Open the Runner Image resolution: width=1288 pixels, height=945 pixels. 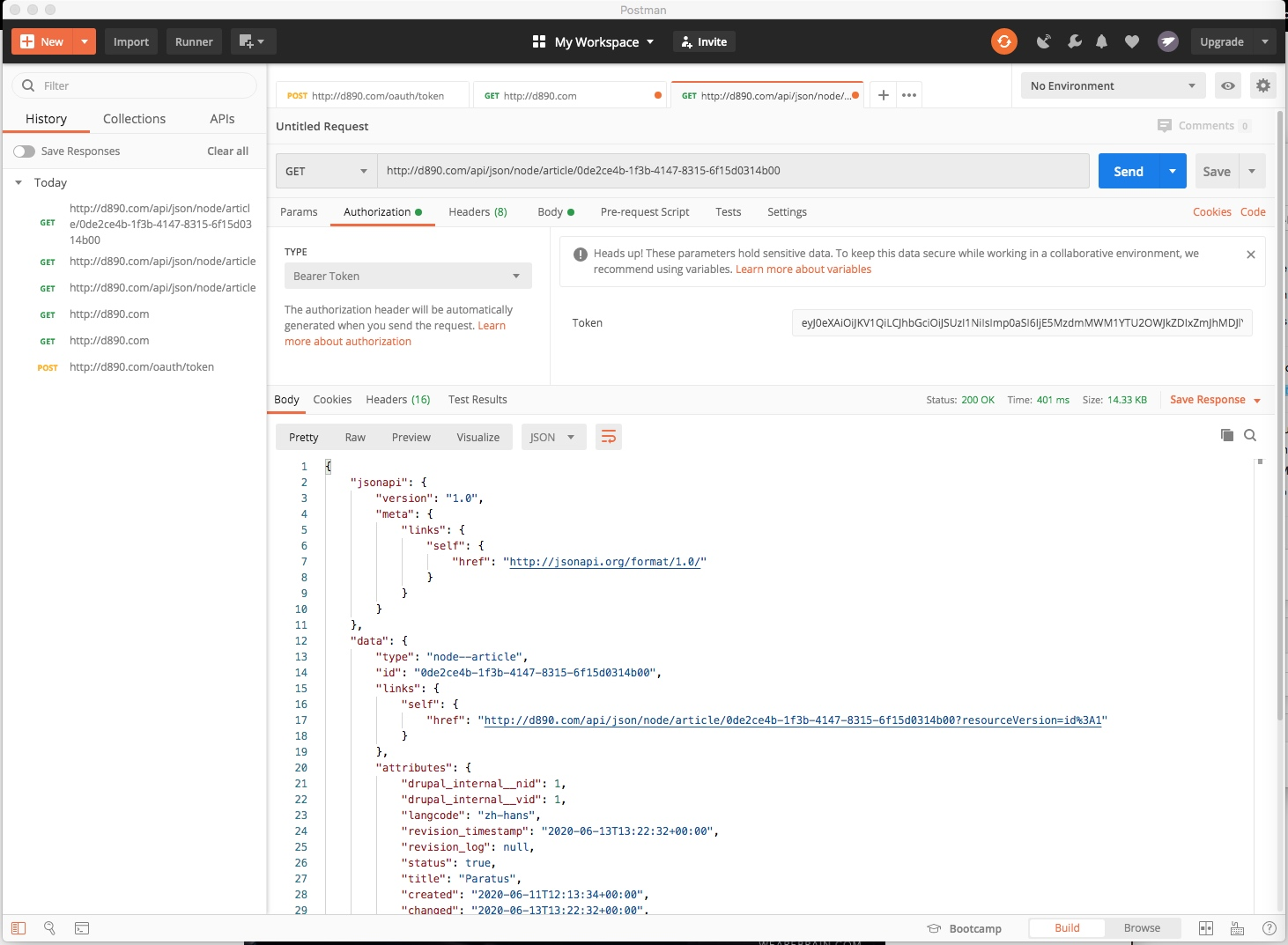(194, 41)
